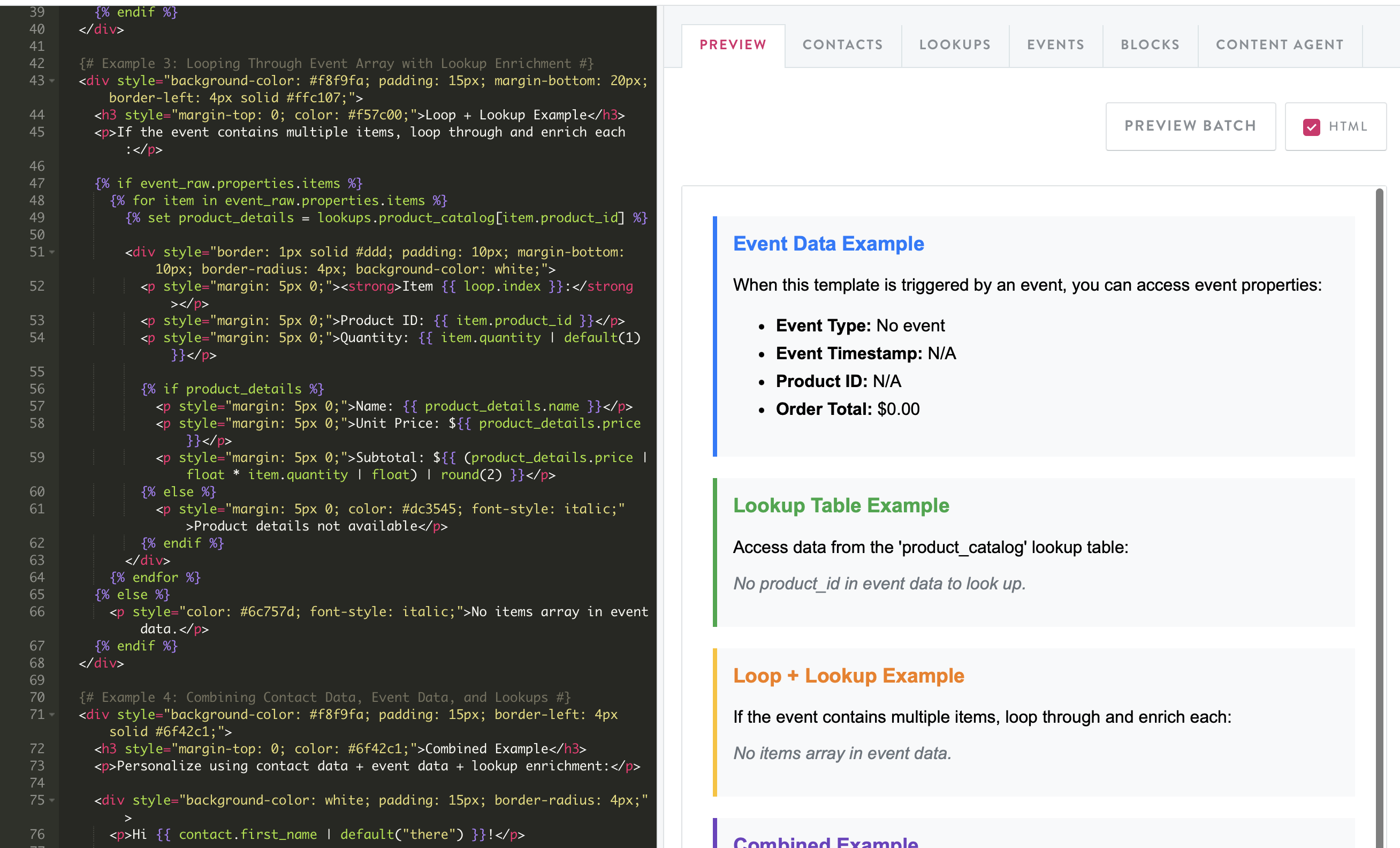Place cursor in Example 4 comment line
Screen dimensions: 1400x848
324,698
